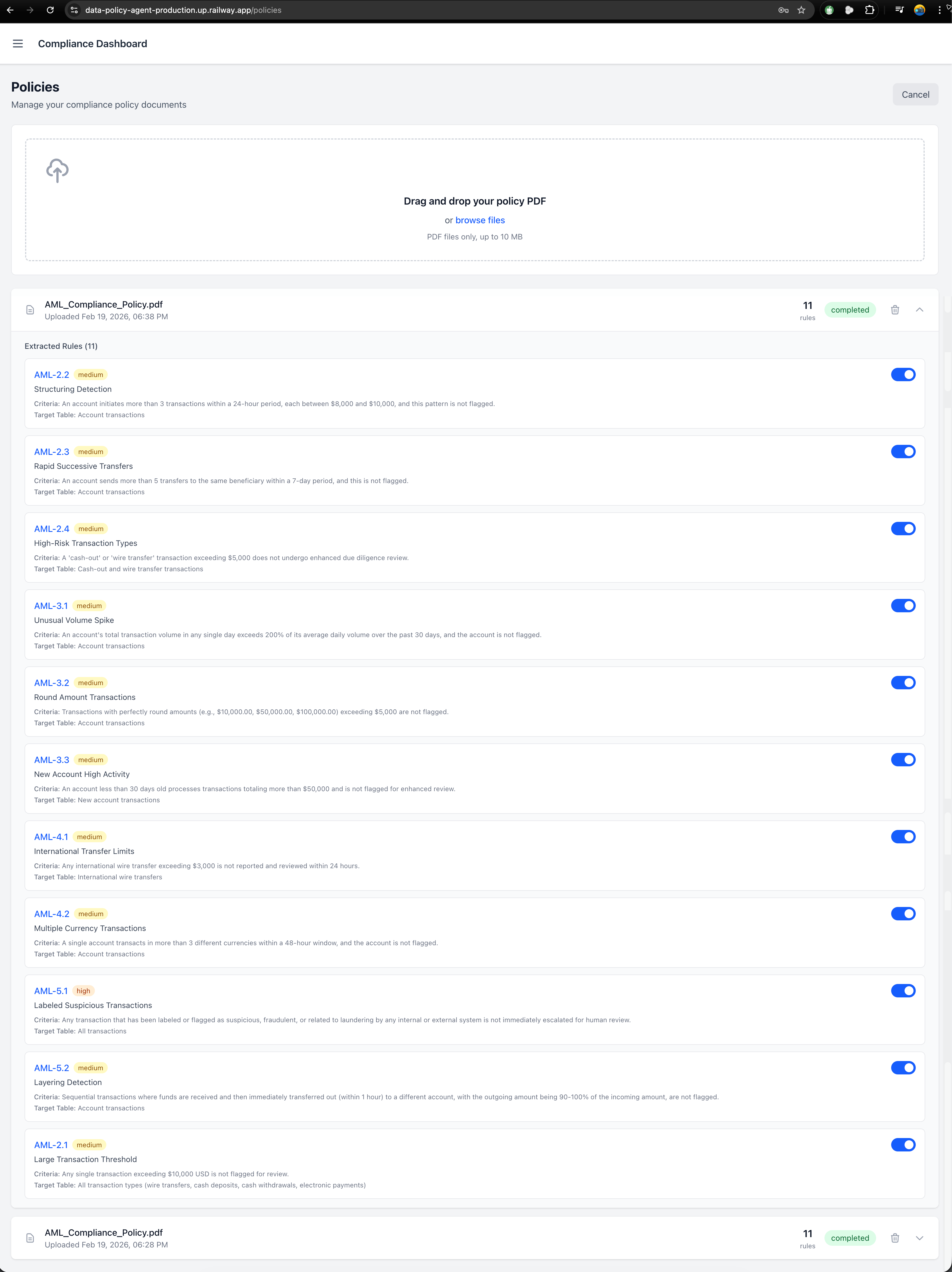This screenshot has height=1272, width=952.
Task: Open the password key icon in address bar
Action: coord(783,10)
